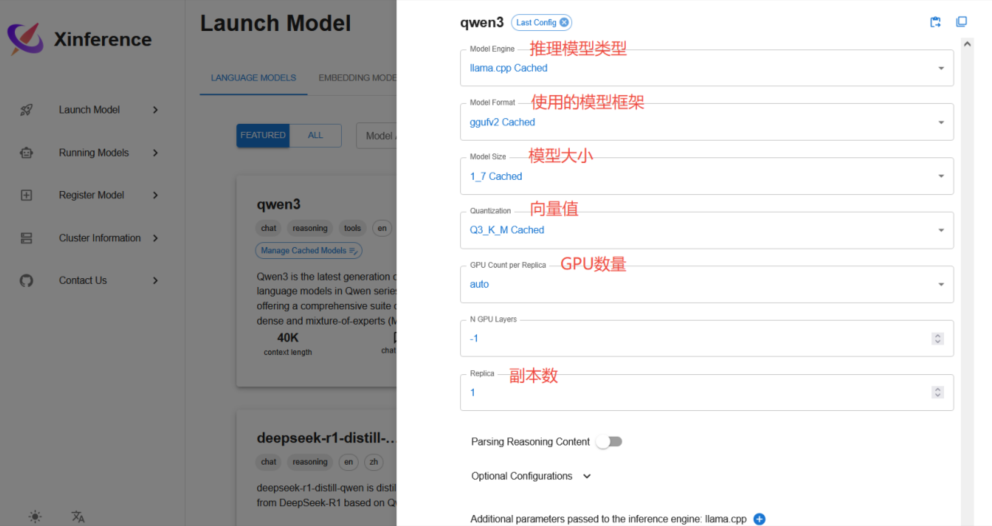Click the reasoning tag on deepseek card
992x526 pixels.
click(310, 462)
